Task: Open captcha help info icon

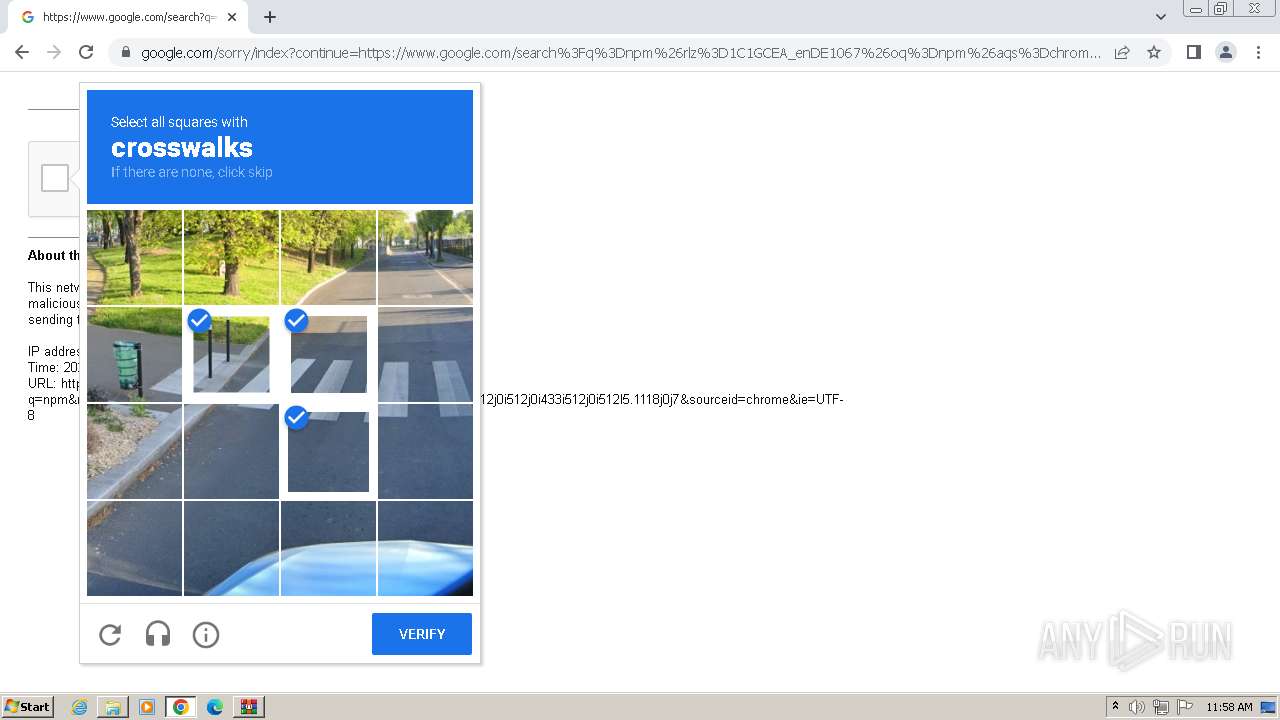Action: pyautogui.click(x=206, y=634)
